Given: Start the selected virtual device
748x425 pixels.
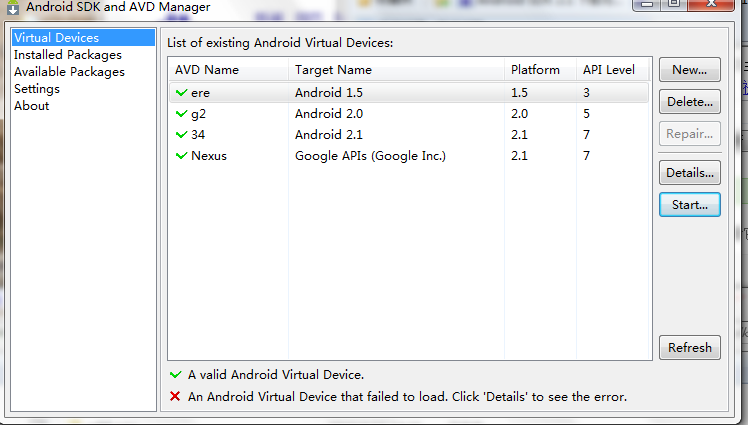Looking at the screenshot, I should (690, 205).
